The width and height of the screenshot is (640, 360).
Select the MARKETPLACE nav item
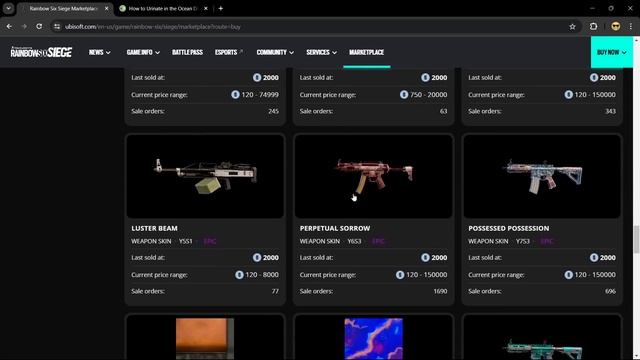367,52
